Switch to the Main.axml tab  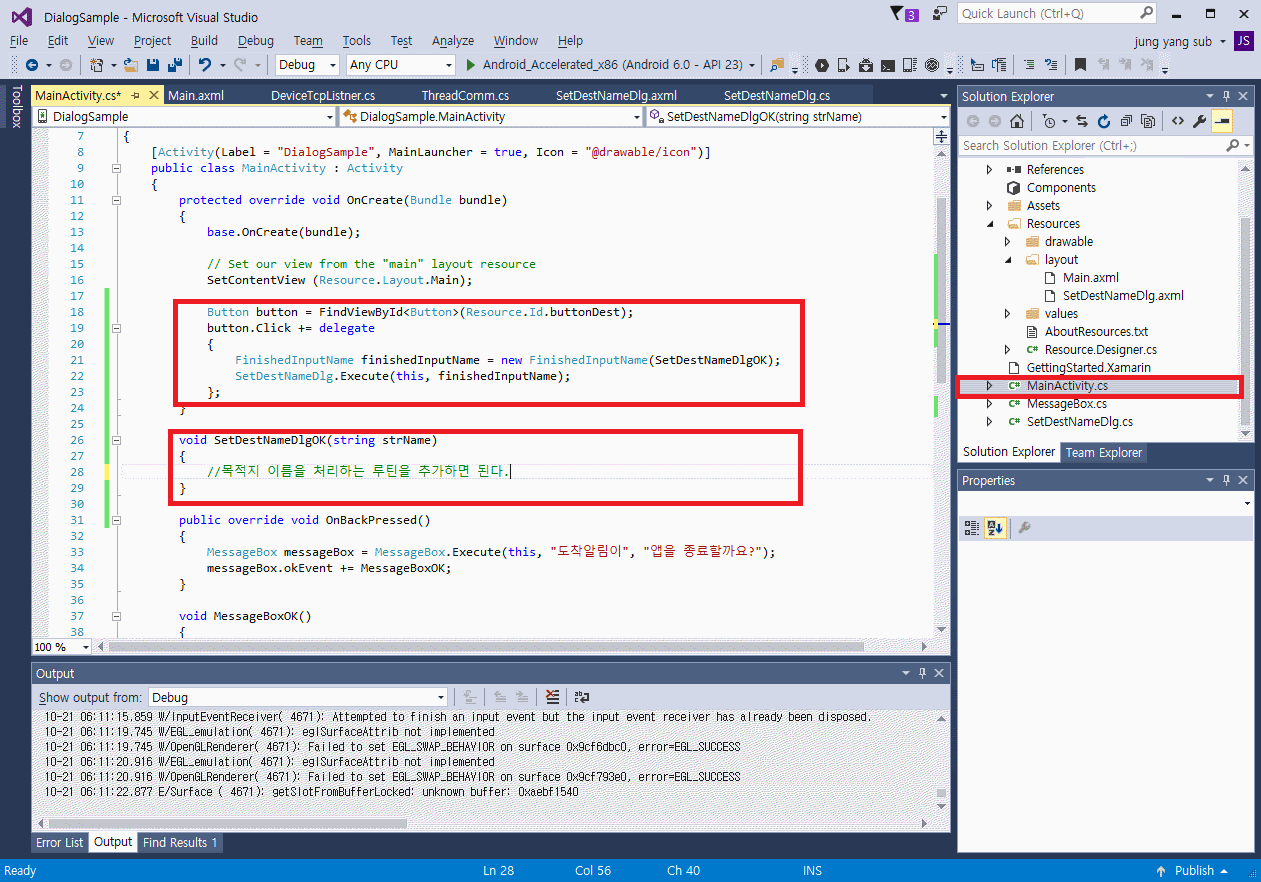click(x=196, y=96)
